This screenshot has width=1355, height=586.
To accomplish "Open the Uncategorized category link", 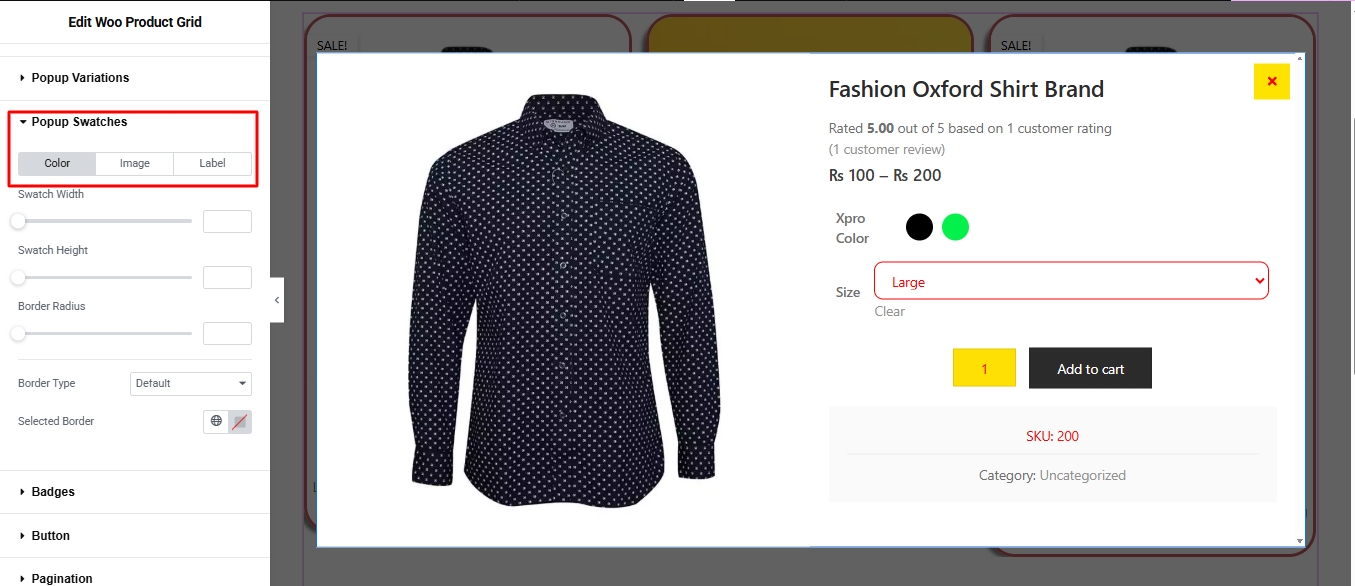I will tap(1082, 476).
